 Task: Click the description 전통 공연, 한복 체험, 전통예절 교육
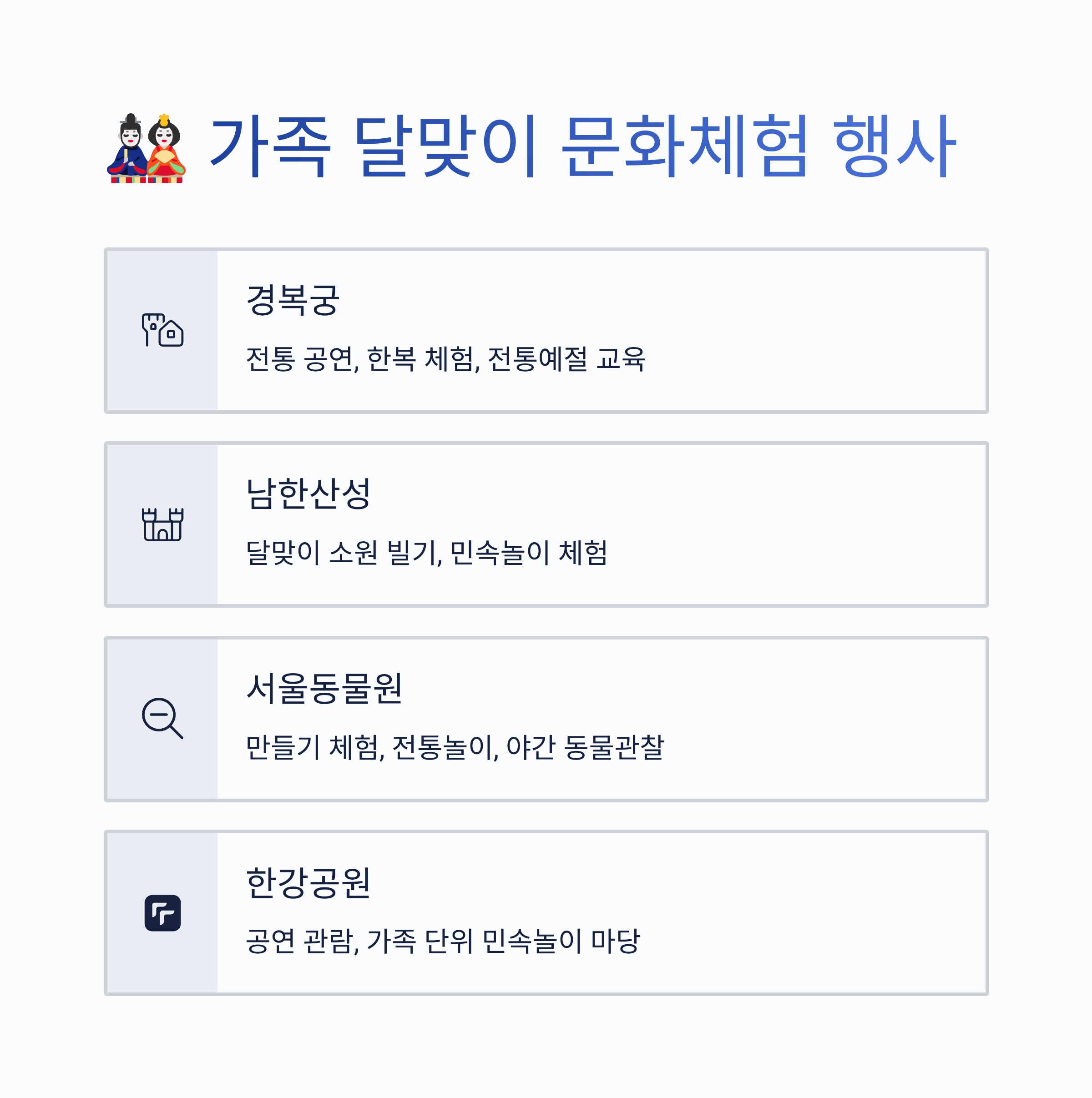click(x=445, y=359)
